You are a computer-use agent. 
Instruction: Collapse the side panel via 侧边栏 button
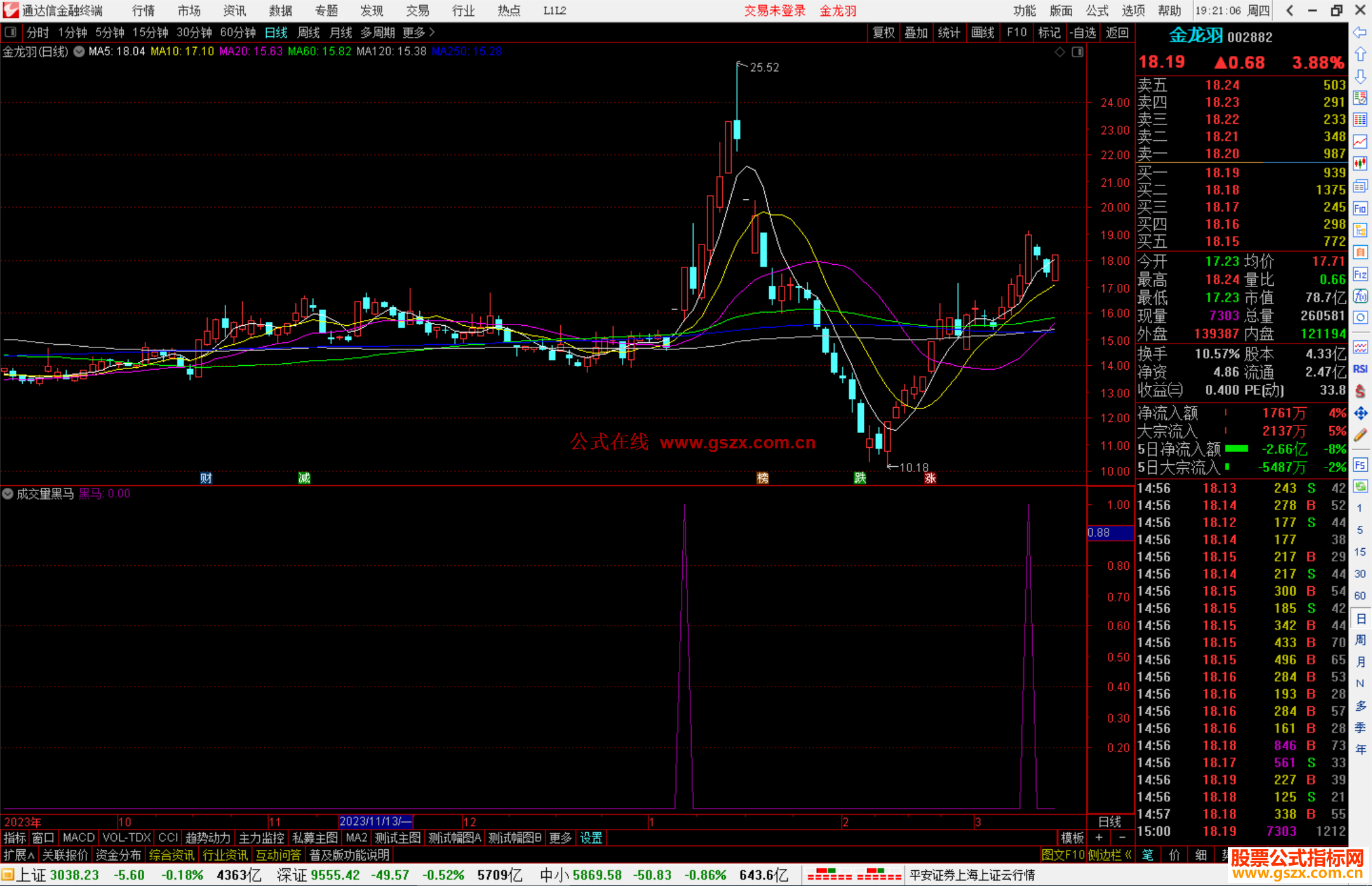point(1110,855)
